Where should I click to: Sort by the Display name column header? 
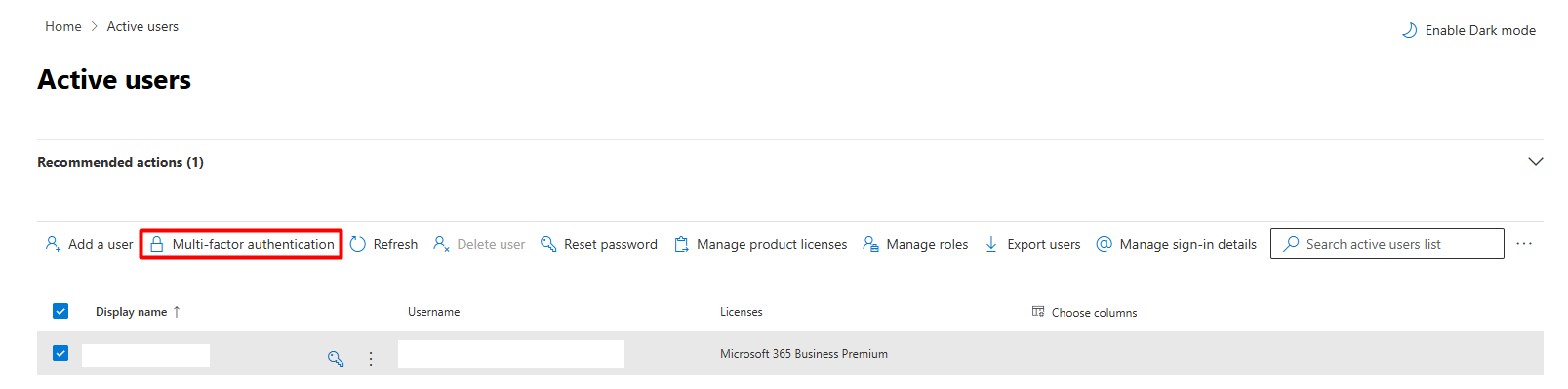click(132, 312)
